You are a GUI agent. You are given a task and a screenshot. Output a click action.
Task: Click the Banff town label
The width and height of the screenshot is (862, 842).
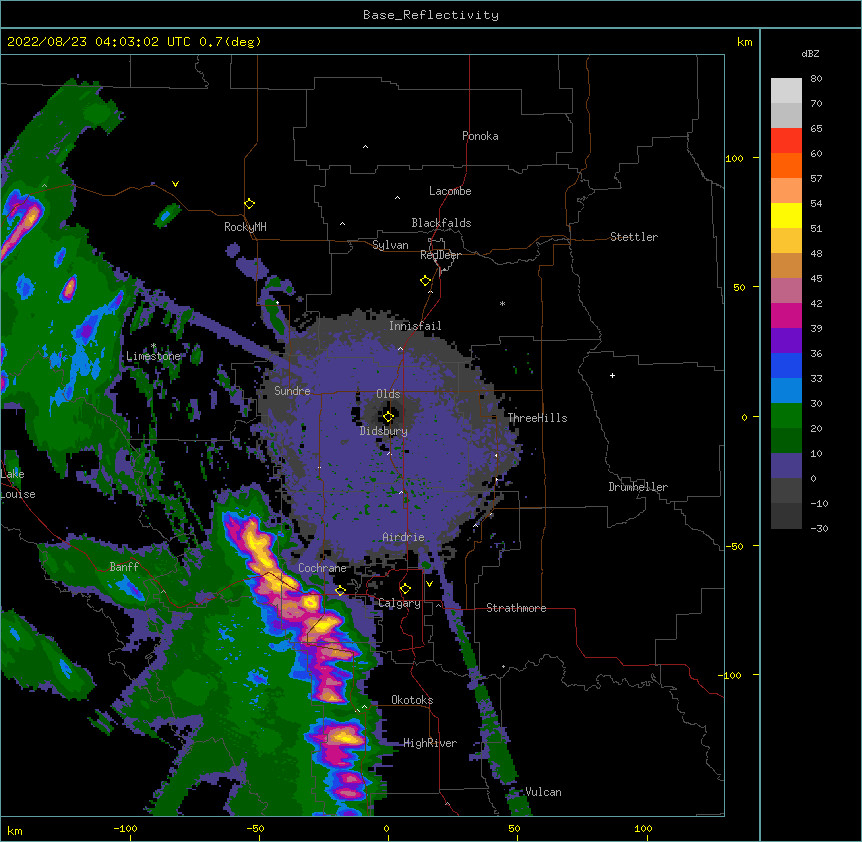point(124,567)
